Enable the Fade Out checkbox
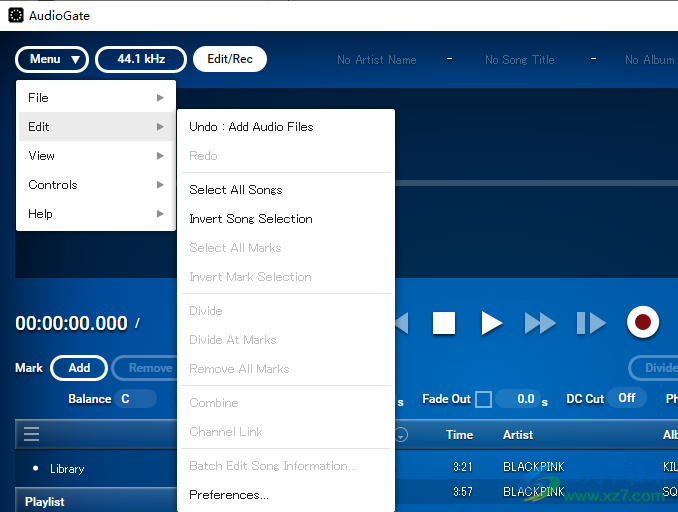The image size is (678, 512). [x=483, y=399]
